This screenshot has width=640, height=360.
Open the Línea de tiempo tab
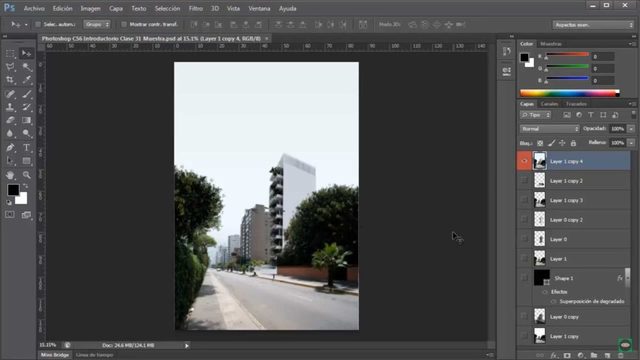tap(94, 355)
